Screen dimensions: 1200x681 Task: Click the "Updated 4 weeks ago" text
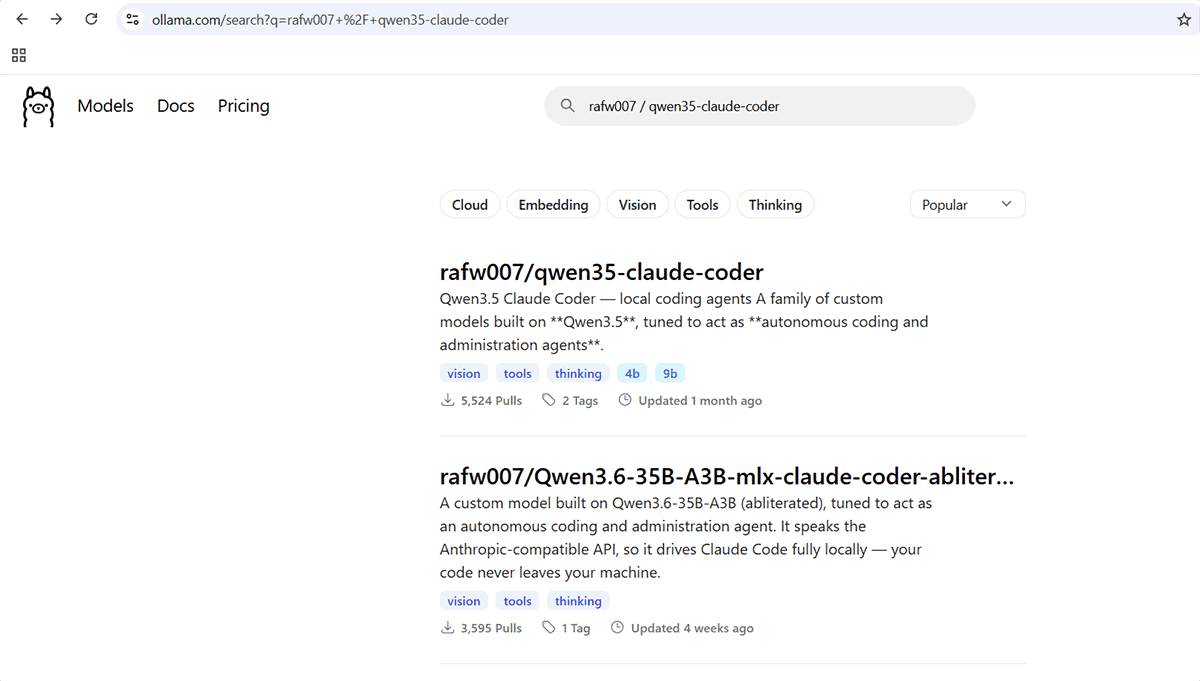(692, 628)
